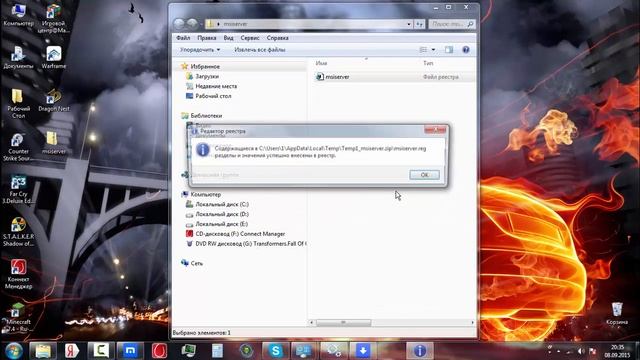
Task: Open Загрузки in the navigation pane
Action: pyautogui.click(x=207, y=76)
